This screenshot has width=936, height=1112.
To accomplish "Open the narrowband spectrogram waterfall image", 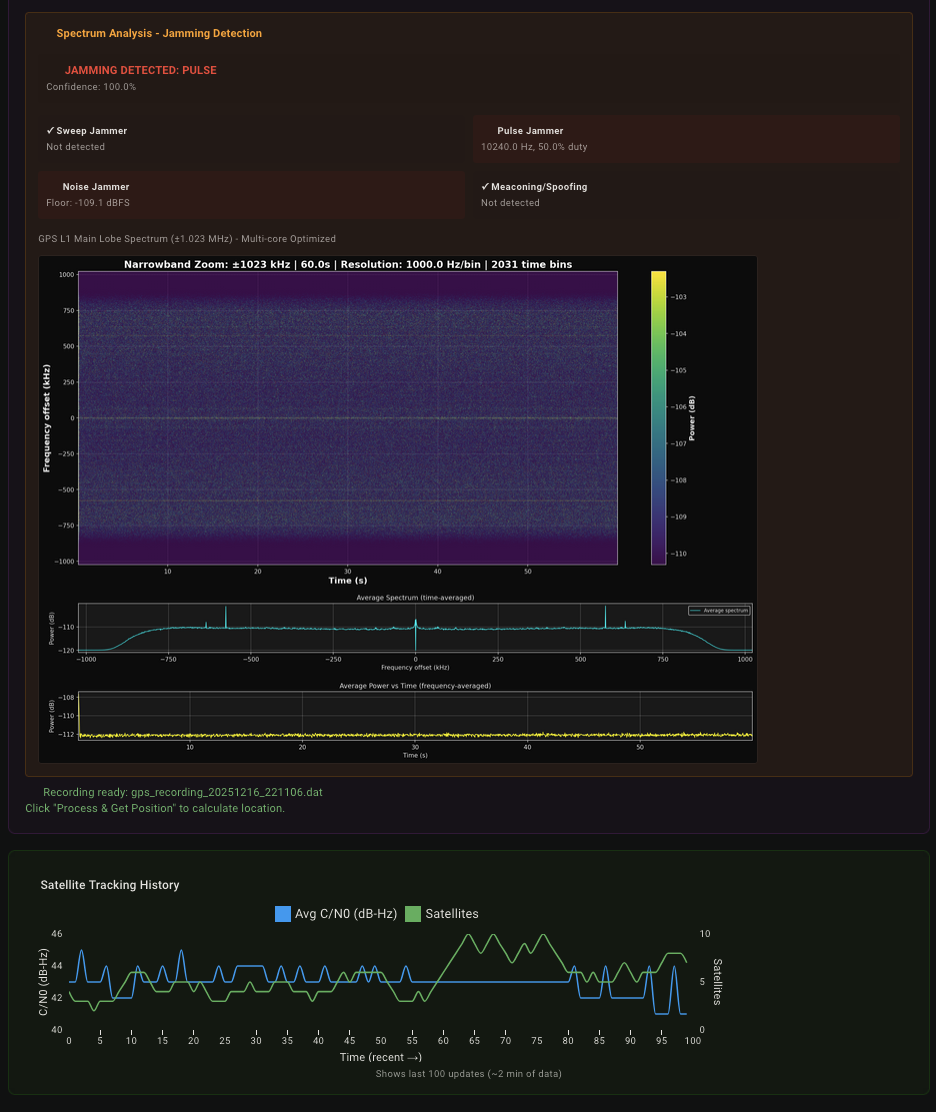I will coord(347,418).
